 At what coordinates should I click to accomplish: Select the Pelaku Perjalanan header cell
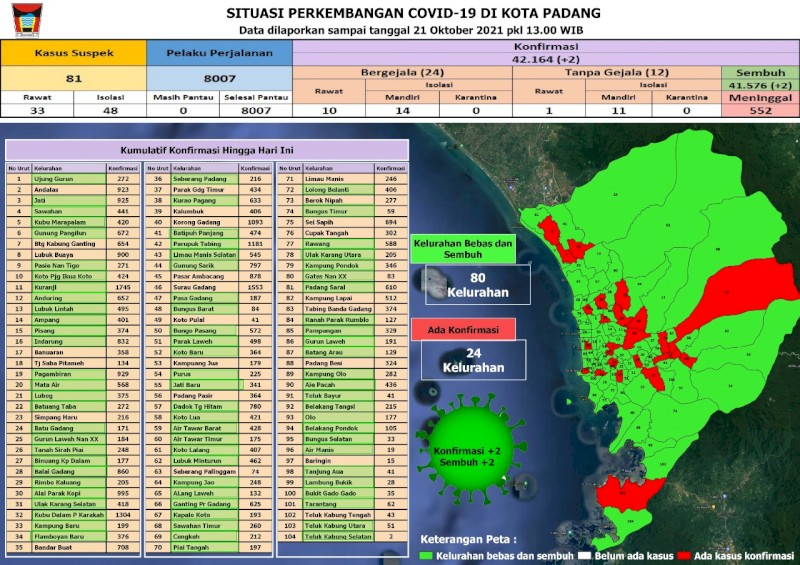[x=219, y=53]
